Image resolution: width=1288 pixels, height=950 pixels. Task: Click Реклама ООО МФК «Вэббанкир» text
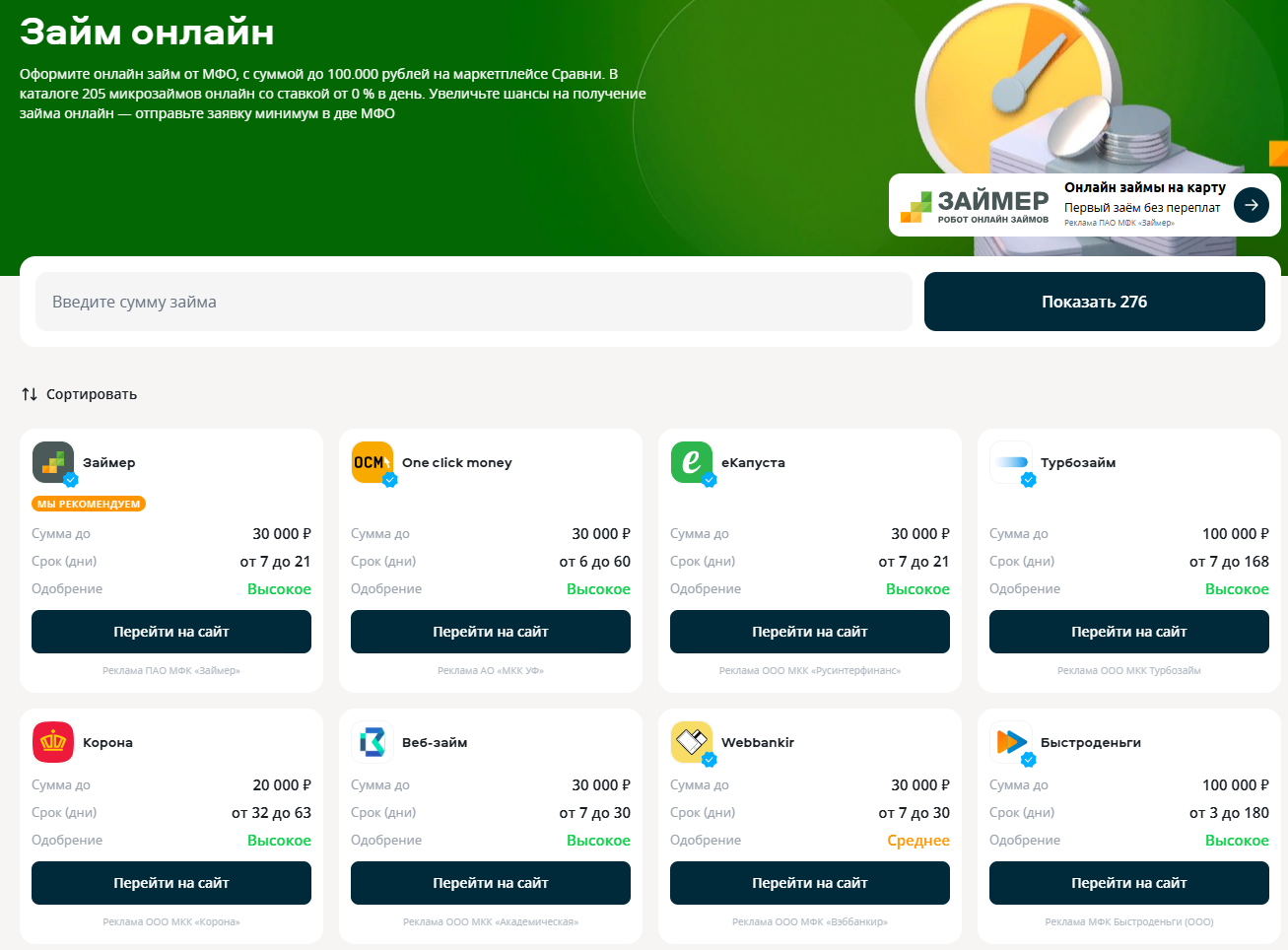pyautogui.click(x=810, y=922)
